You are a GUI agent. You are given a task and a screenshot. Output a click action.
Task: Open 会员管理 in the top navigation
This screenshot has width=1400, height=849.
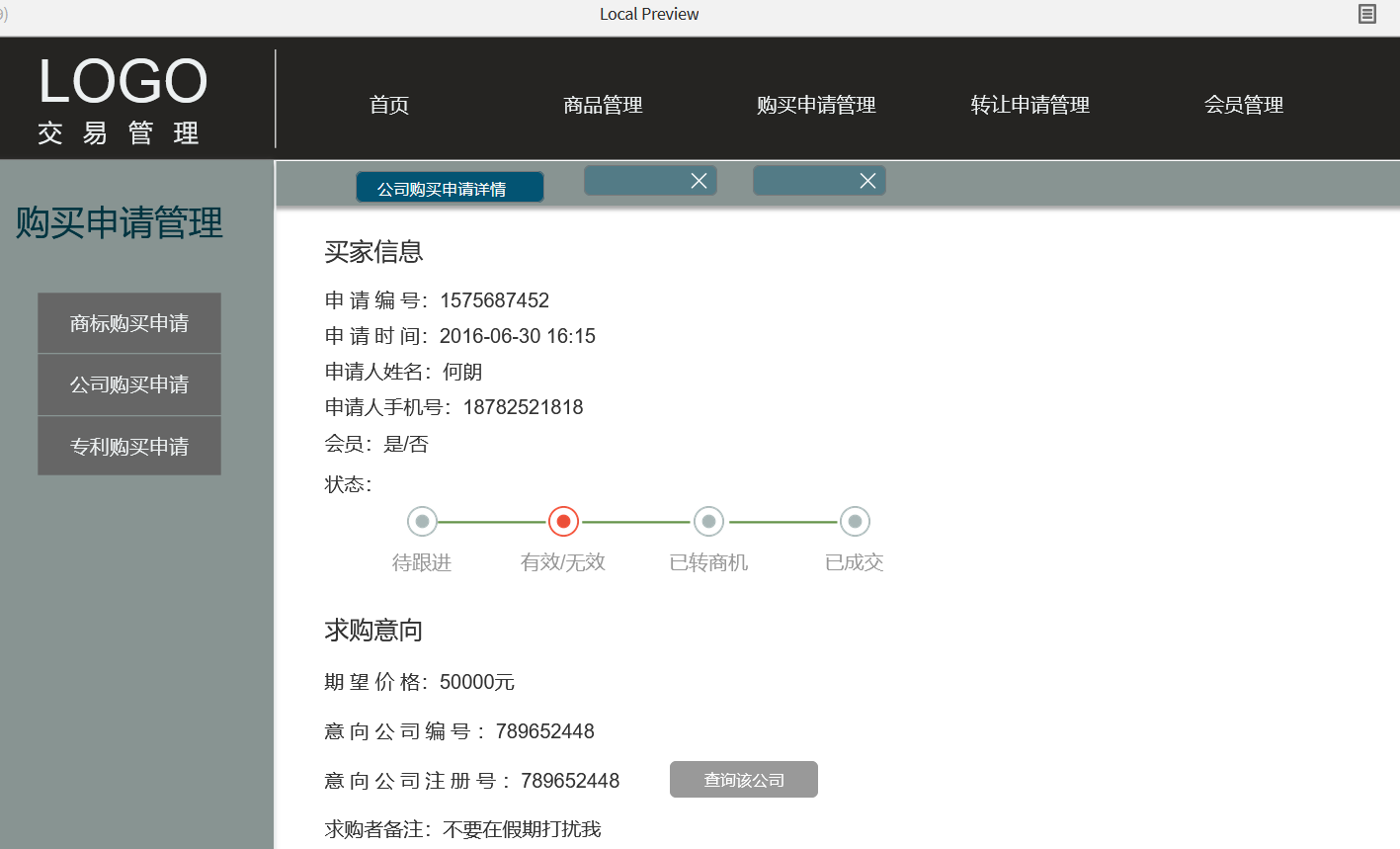[x=1244, y=105]
